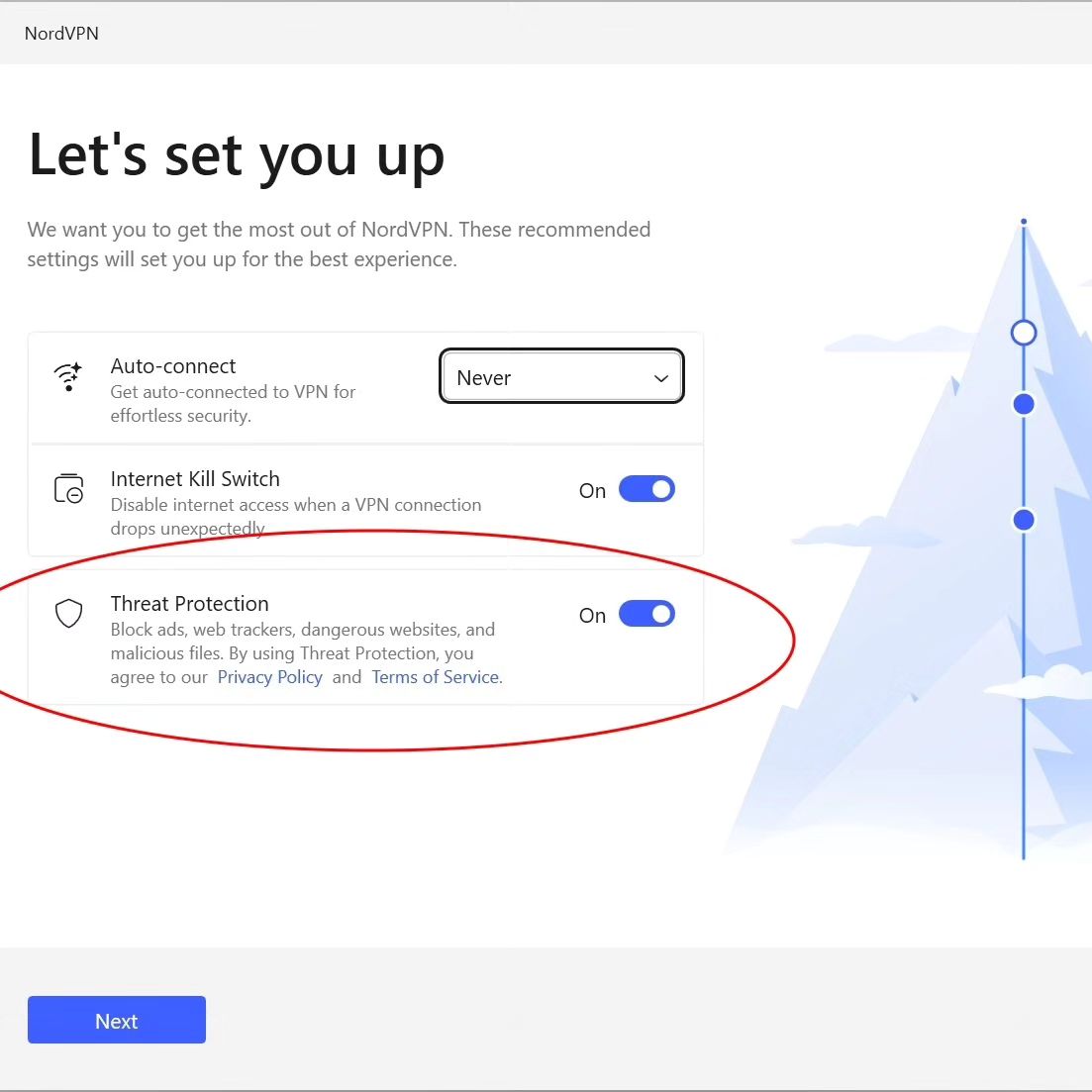Click the "On" label beside Threat Protection

click(592, 616)
